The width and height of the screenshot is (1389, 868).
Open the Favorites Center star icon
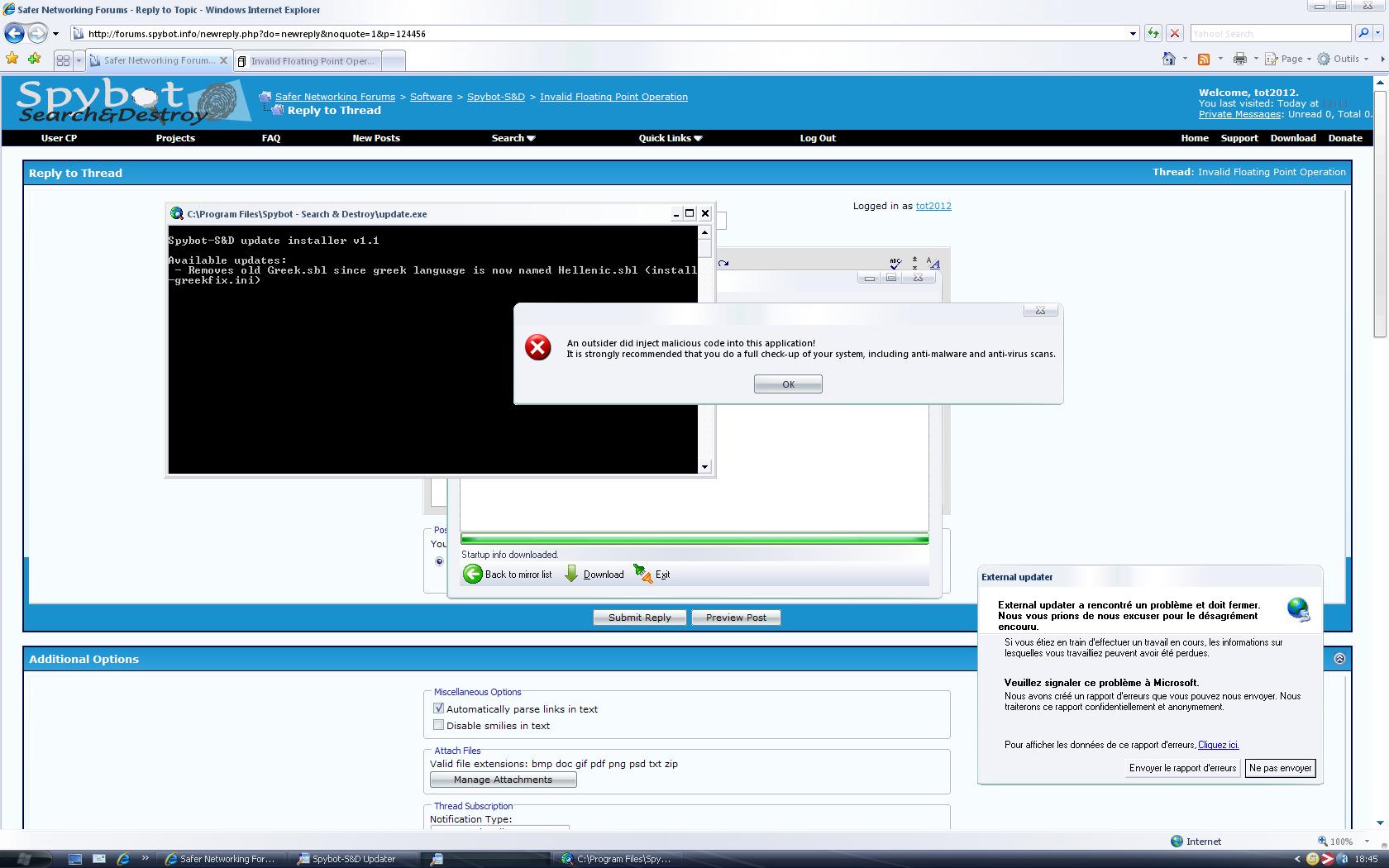[x=12, y=59]
